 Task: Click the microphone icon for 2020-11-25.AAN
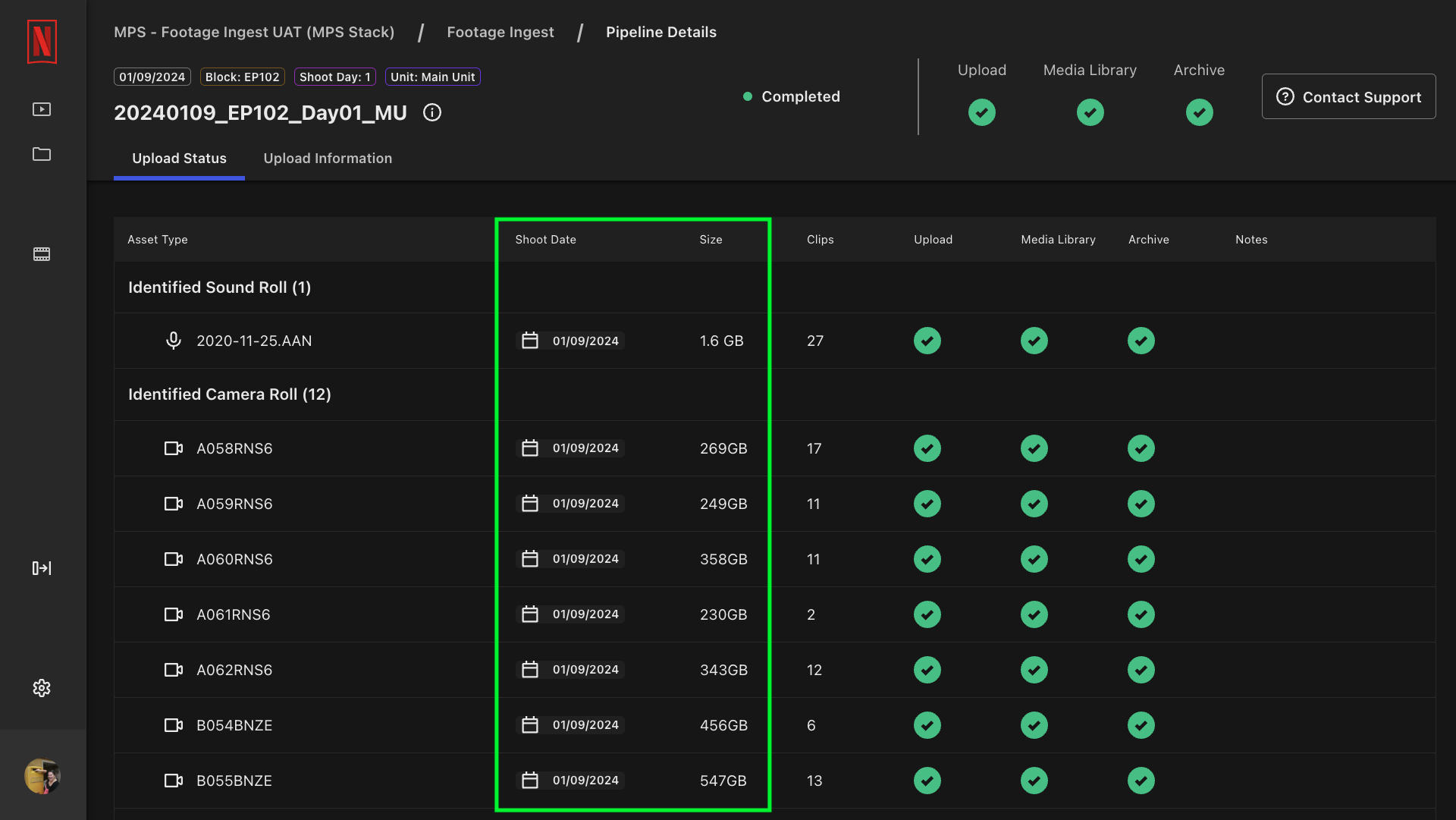(174, 341)
